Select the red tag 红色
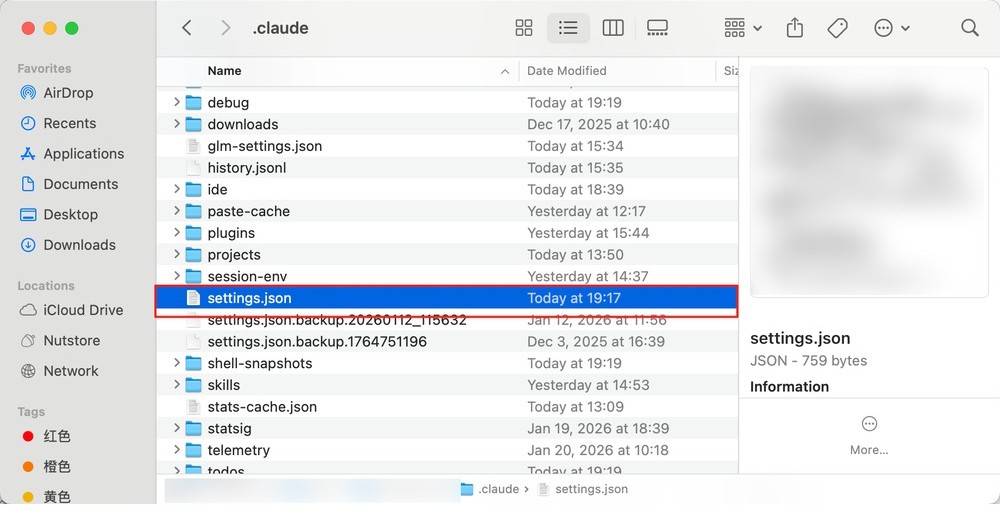The width and height of the screenshot is (1000, 511). [56, 437]
